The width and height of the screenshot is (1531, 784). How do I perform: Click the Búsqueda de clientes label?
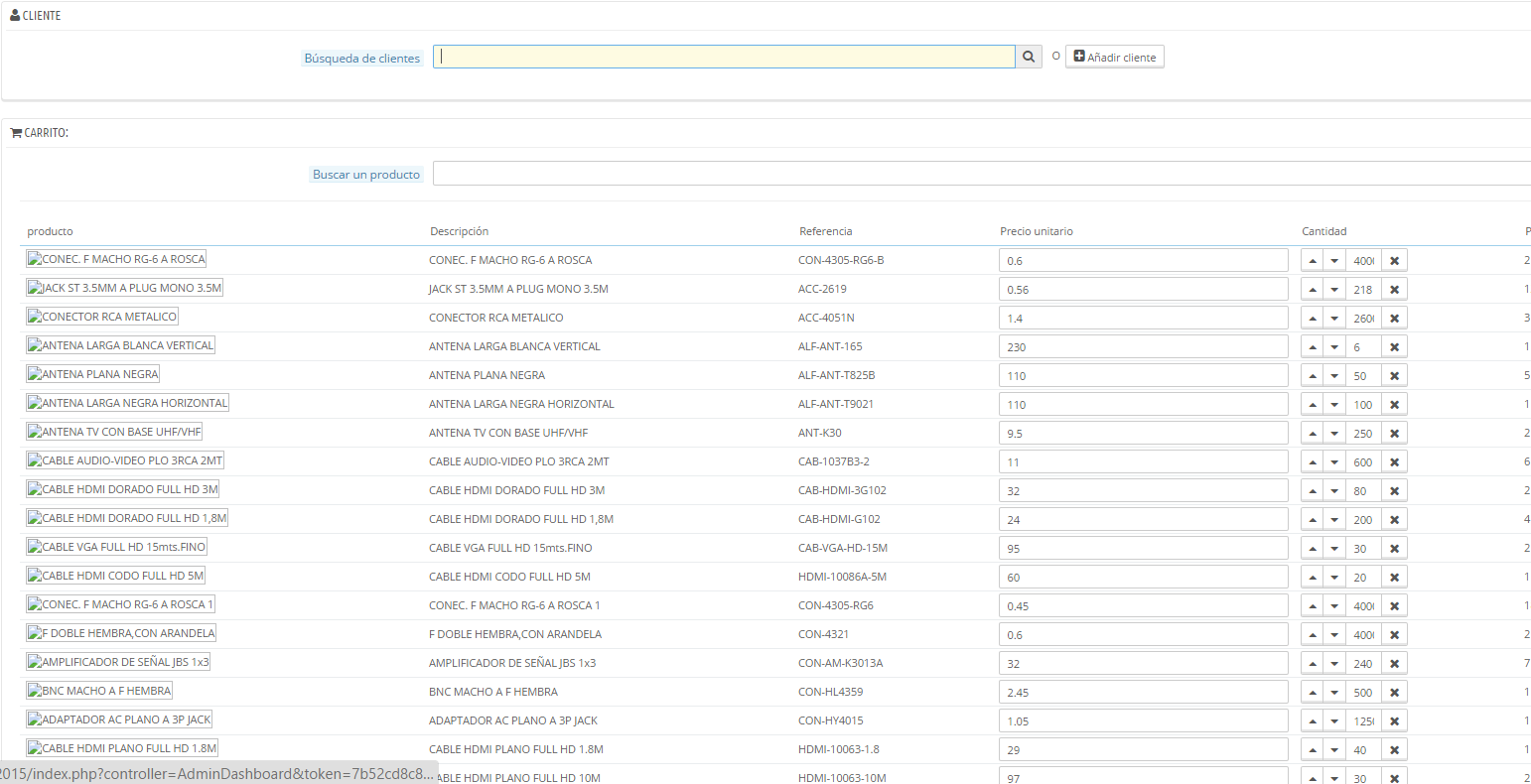[x=362, y=59]
